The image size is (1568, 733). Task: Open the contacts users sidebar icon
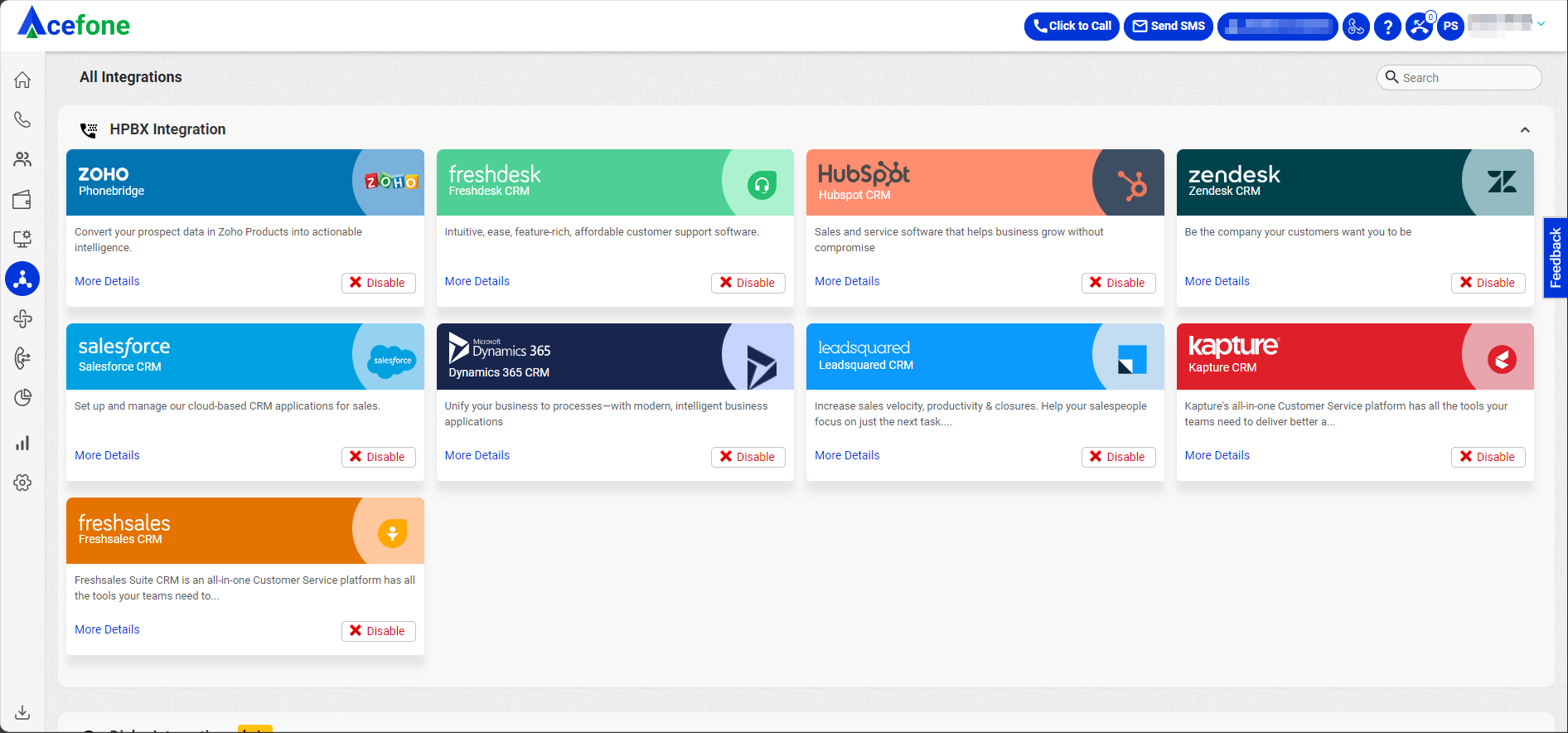[22, 159]
